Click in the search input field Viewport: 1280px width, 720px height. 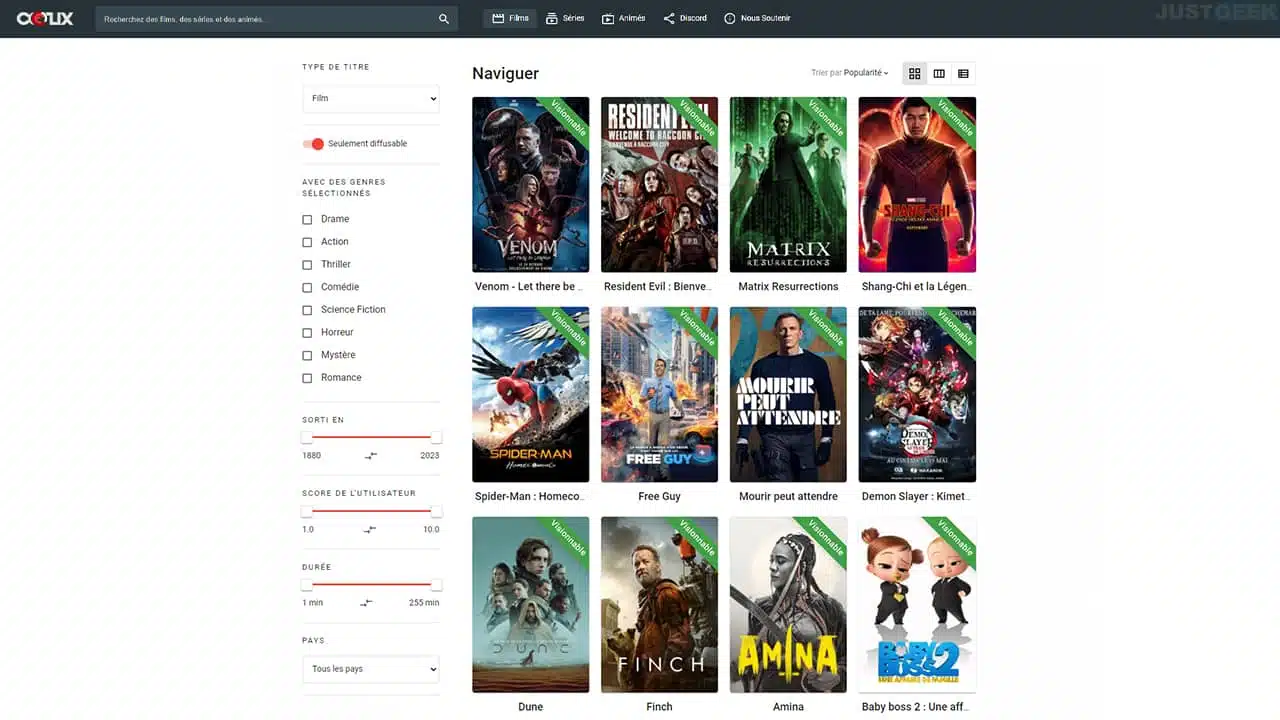point(265,18)
